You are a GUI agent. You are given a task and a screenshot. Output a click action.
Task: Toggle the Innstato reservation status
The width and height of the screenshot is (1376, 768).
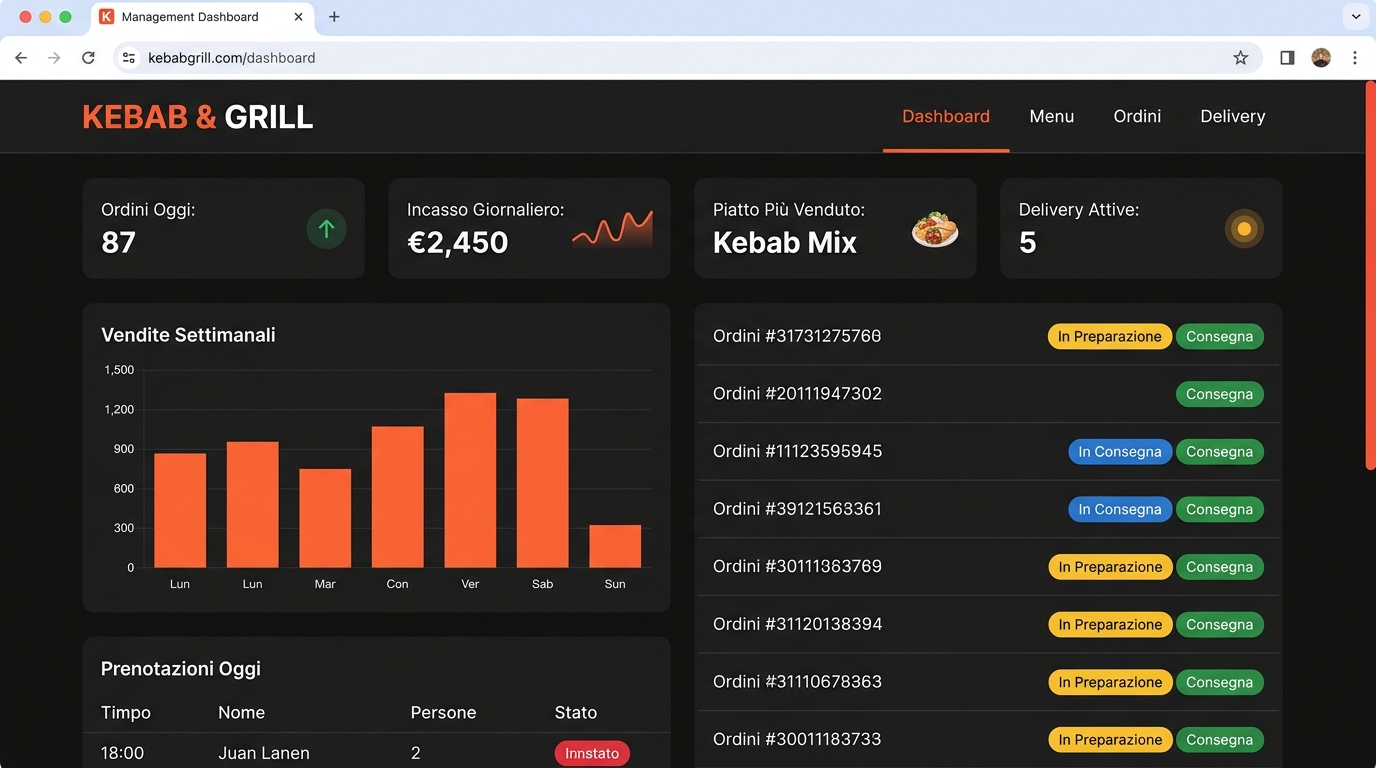[x=592, y=752]
